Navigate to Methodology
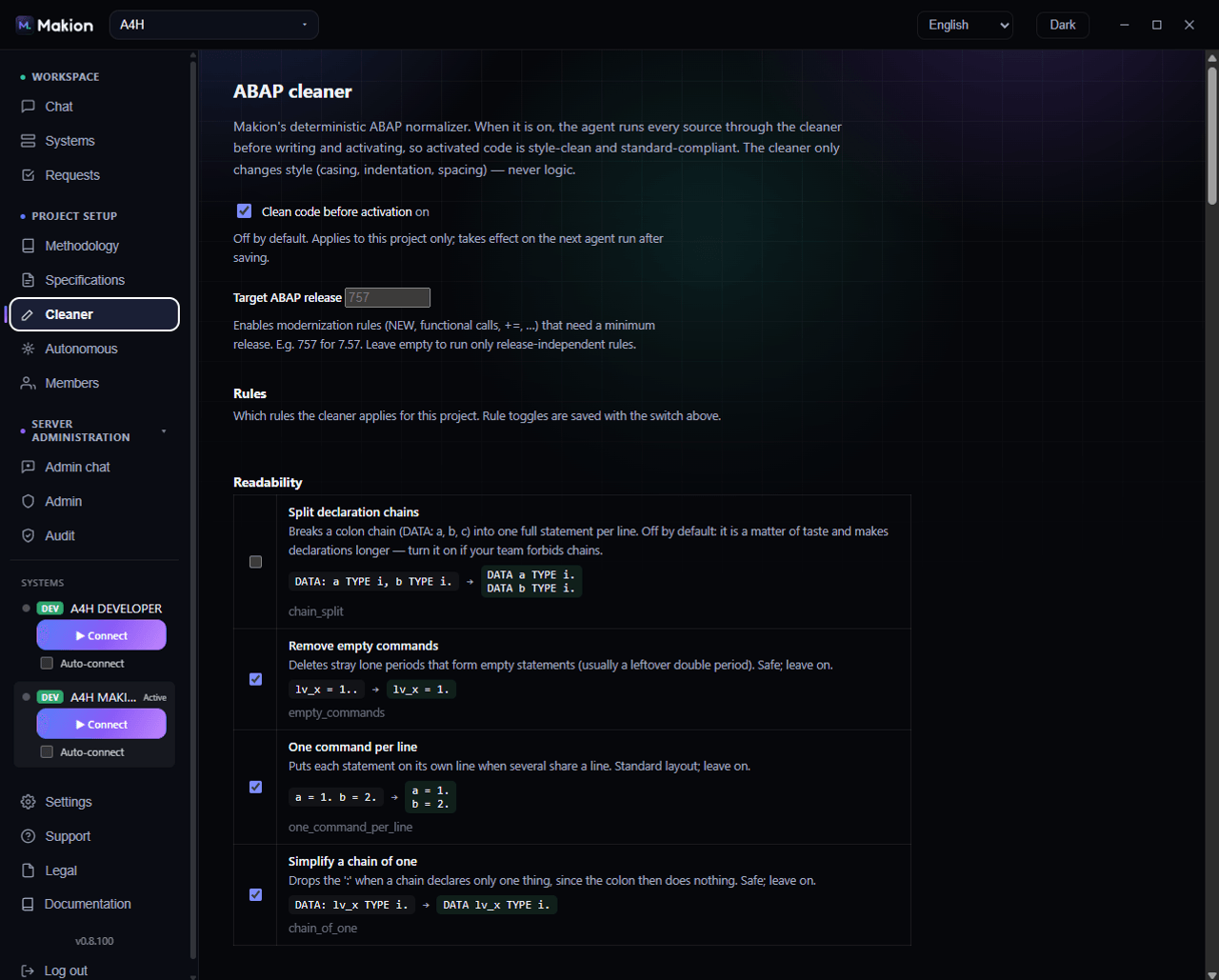 [x=94, y=246]
